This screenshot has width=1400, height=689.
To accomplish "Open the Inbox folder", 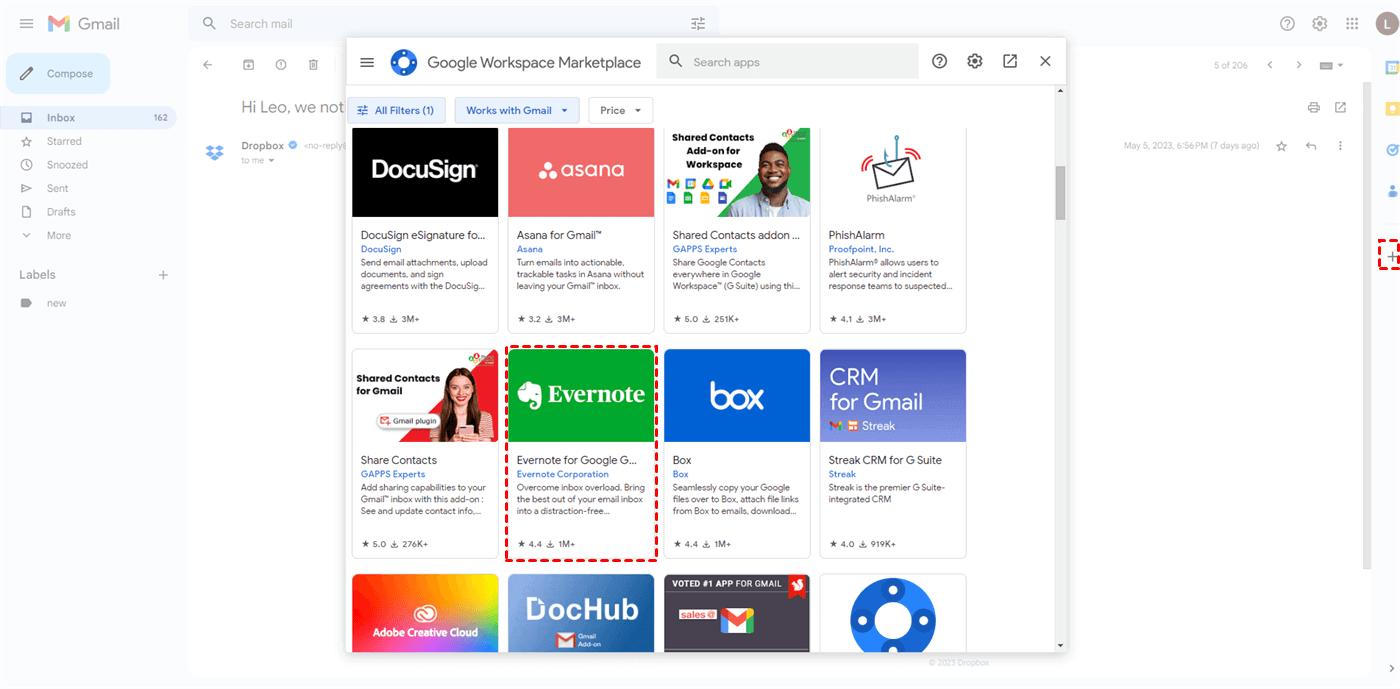I will tap(88, 118).
